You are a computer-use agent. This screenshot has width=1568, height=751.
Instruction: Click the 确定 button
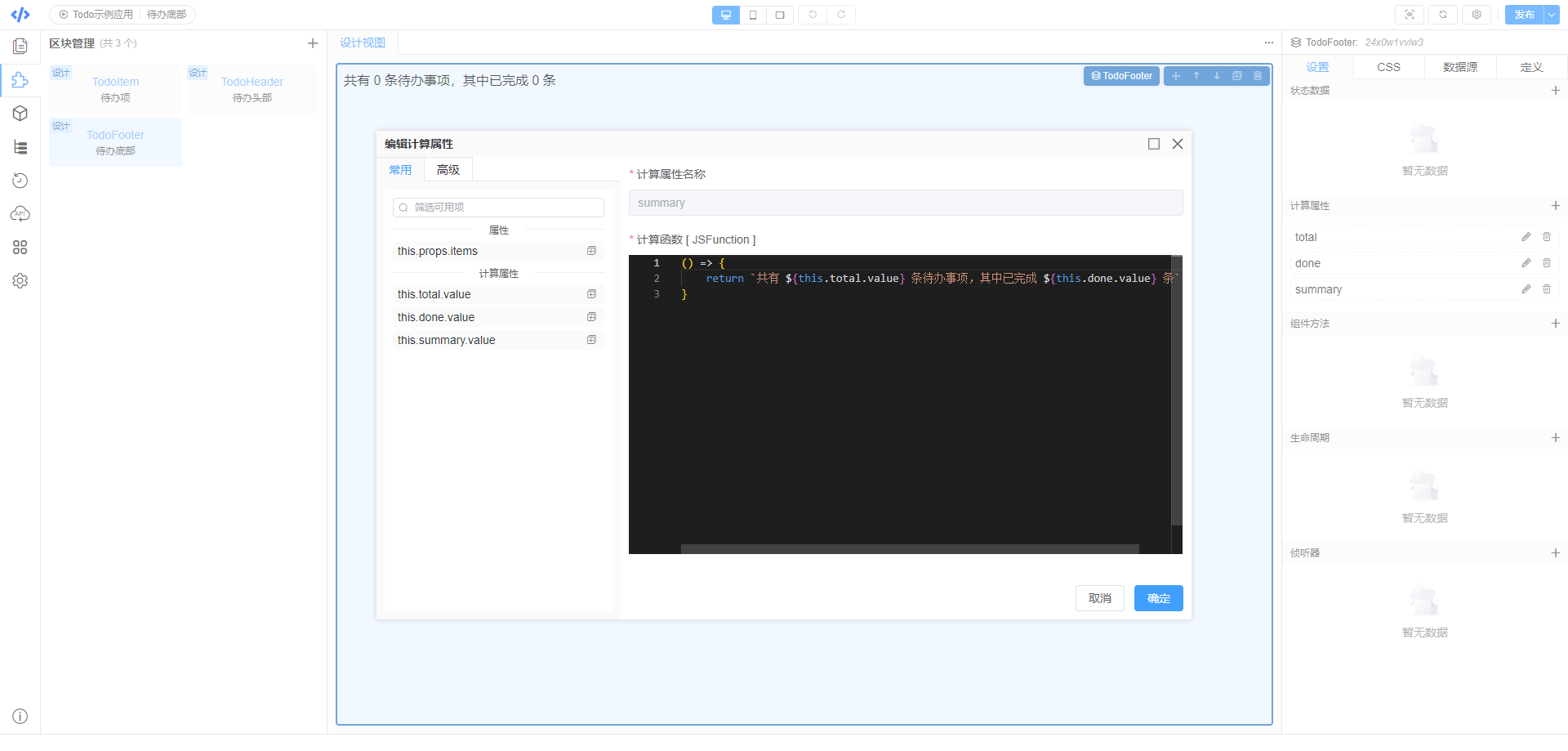(1159, 598)
